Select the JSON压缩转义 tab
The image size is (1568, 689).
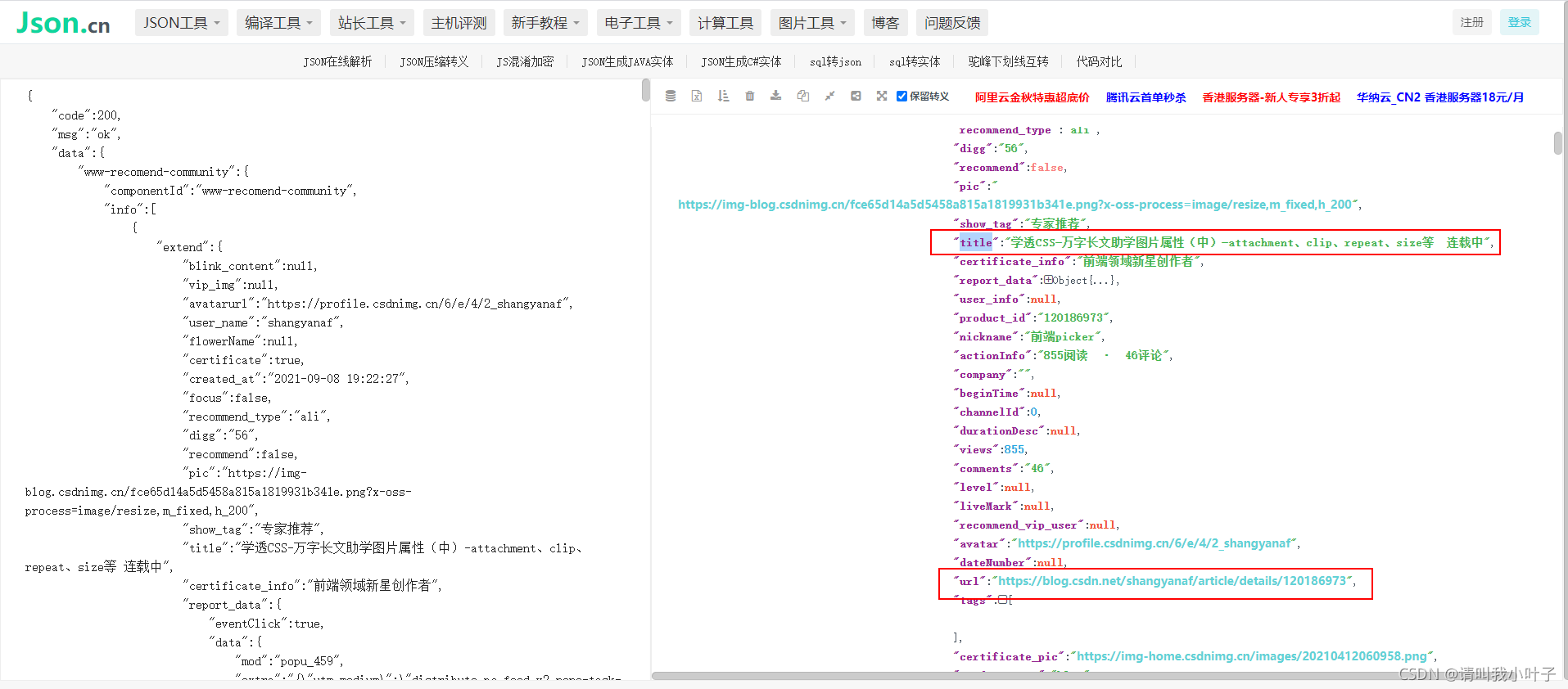pyautogui.click(x=434, y=61)
